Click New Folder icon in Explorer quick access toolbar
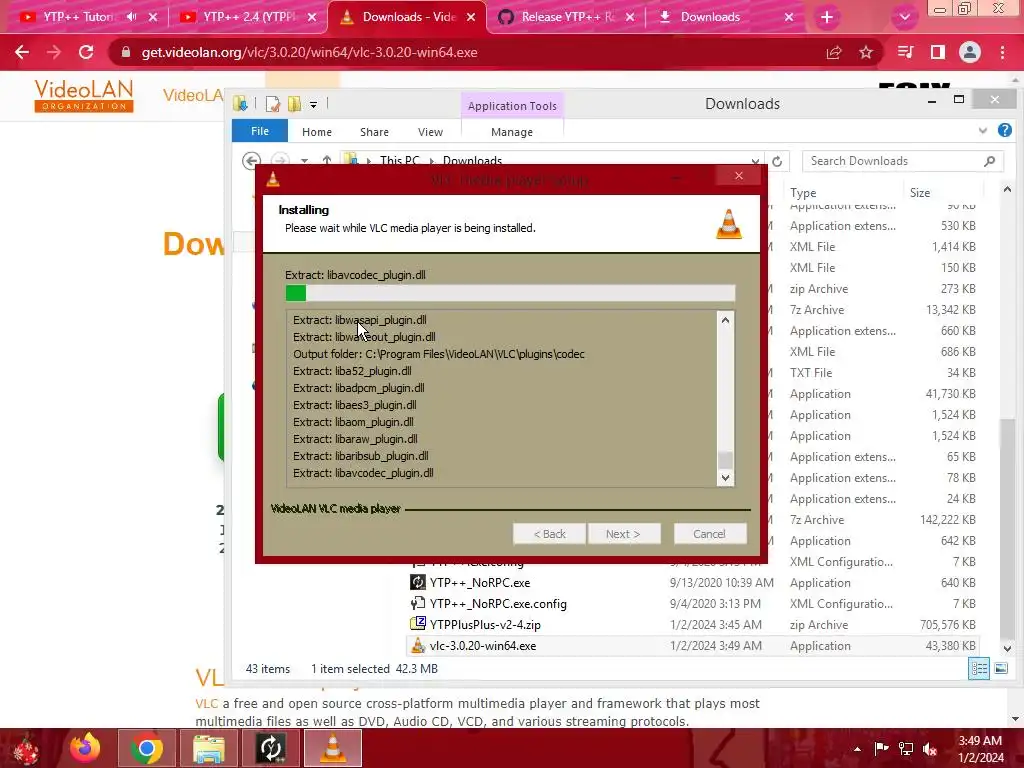This screenshot has height=768, width=1024. point(295,104)
